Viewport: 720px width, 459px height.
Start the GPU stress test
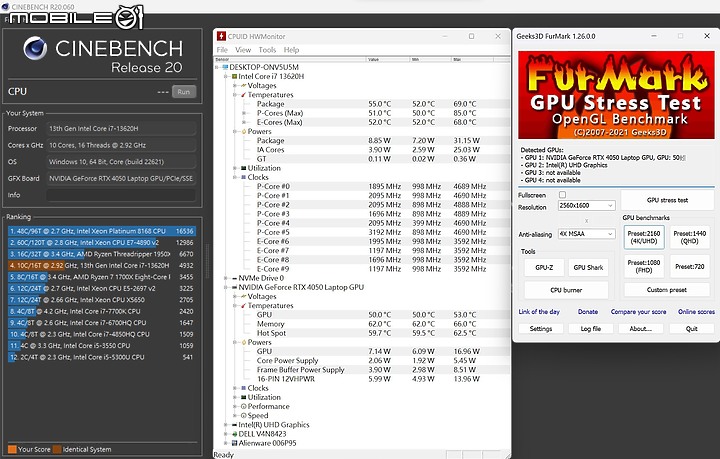click(667, 200)
